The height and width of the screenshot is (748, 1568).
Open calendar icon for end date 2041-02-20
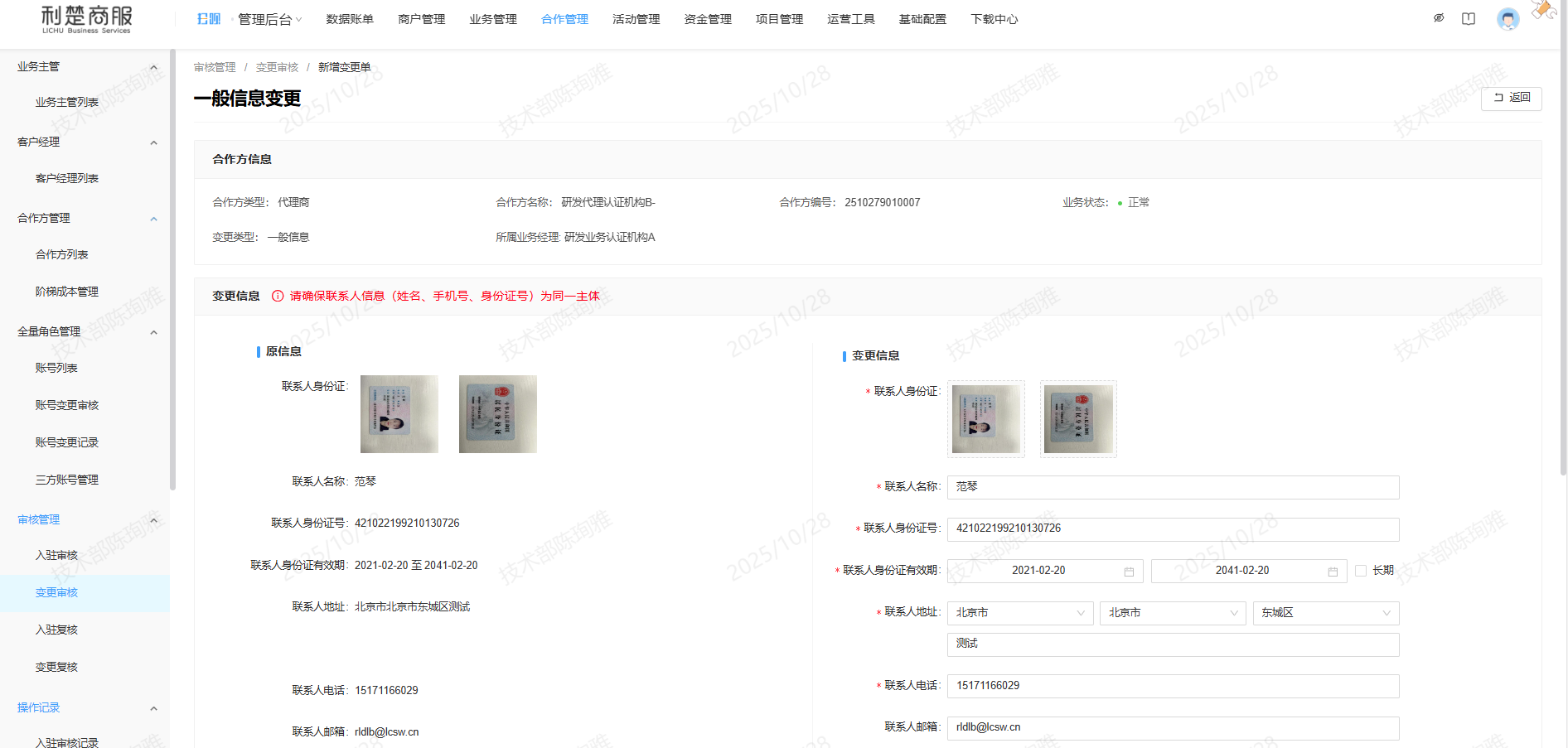coord(1333,572)
